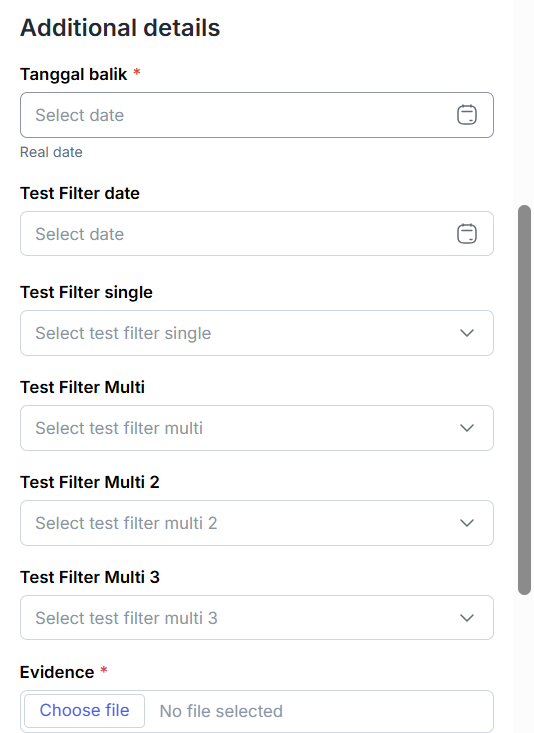Expand Test Filter Multi 3 chevron arrow
534x733 pixels.
click(x=467, y=618)
